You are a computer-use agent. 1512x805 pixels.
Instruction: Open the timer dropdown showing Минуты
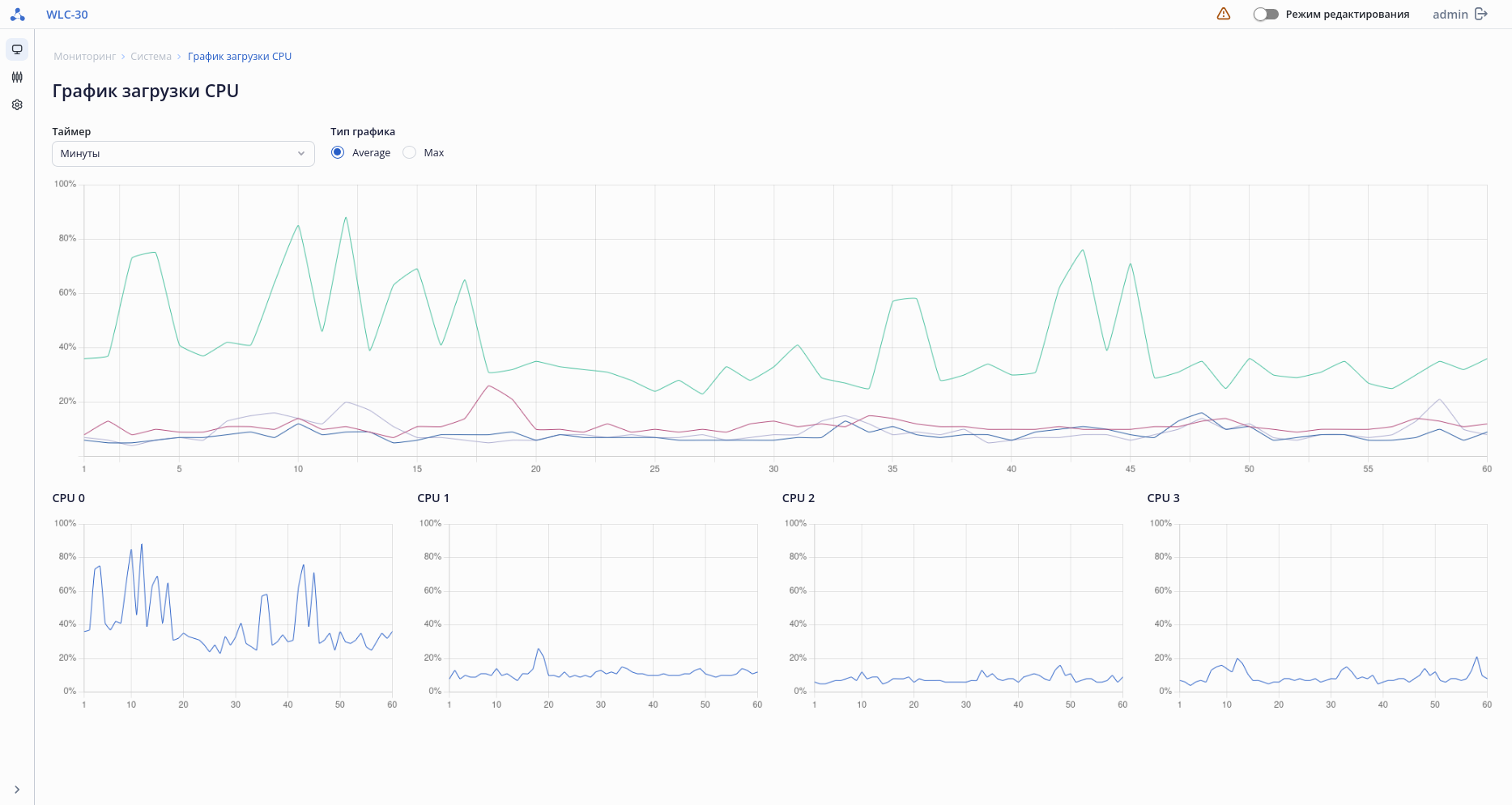click(x=183, y=154)
